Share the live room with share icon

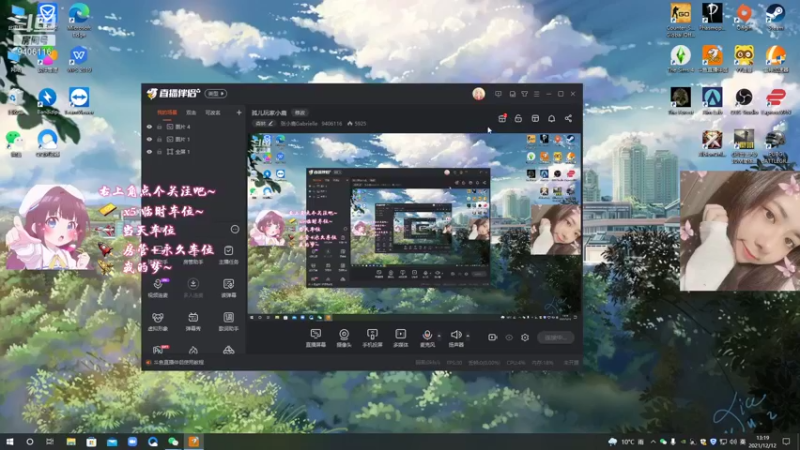point(568,118)
